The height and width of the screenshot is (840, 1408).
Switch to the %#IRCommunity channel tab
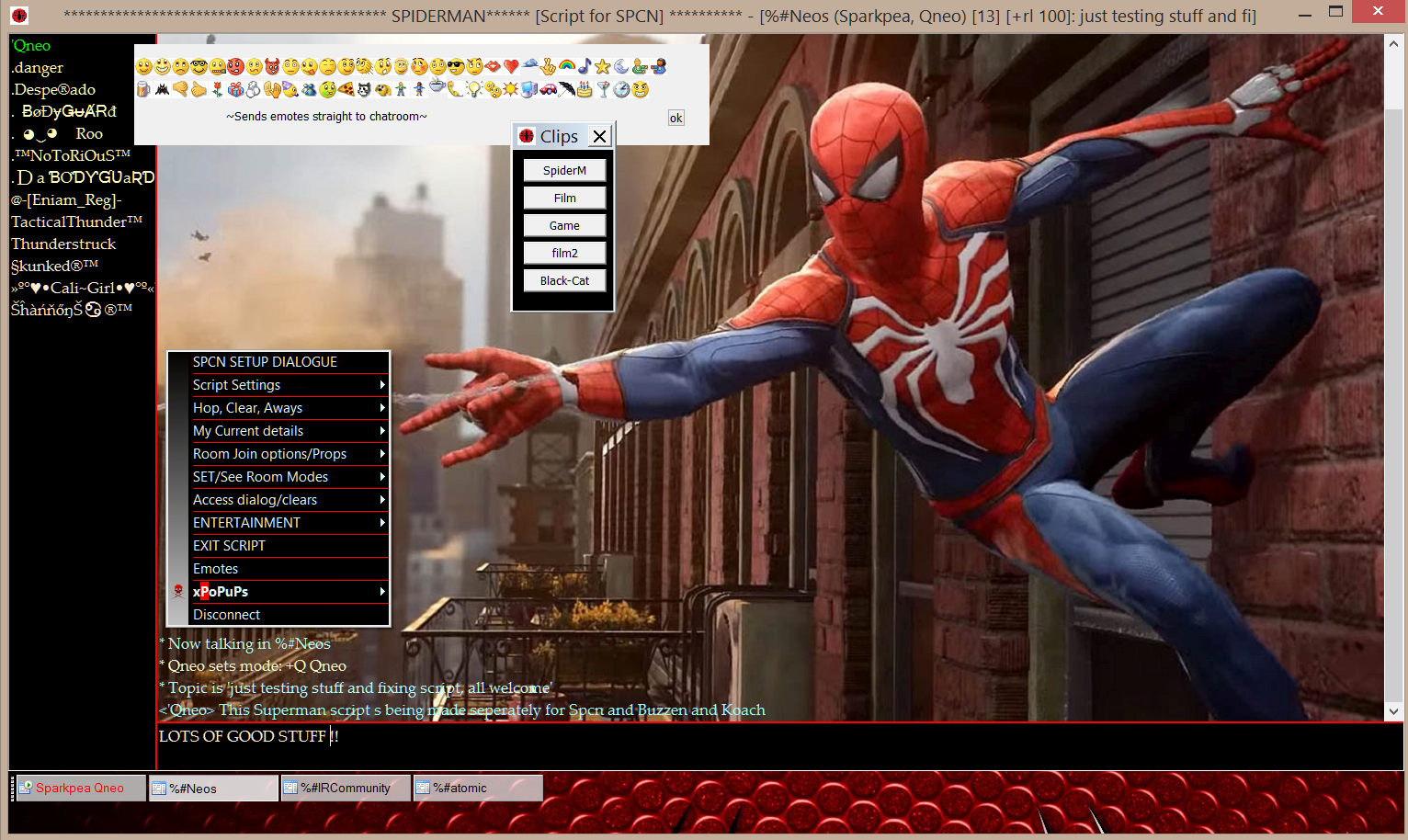[346, 788]
